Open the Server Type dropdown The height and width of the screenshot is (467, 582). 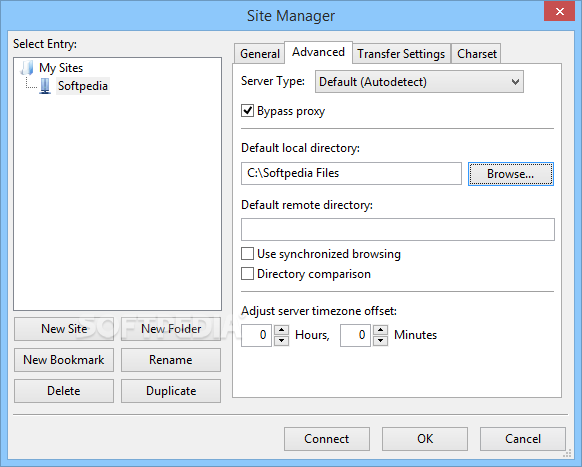tap(419, 82)
